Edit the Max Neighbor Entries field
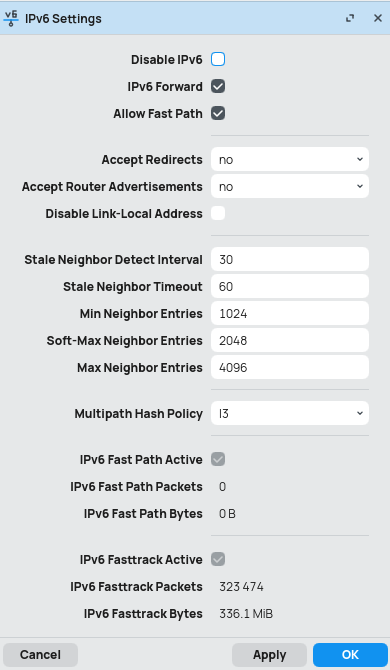Screen dimensions: 390x670 (x=290, y=367)
